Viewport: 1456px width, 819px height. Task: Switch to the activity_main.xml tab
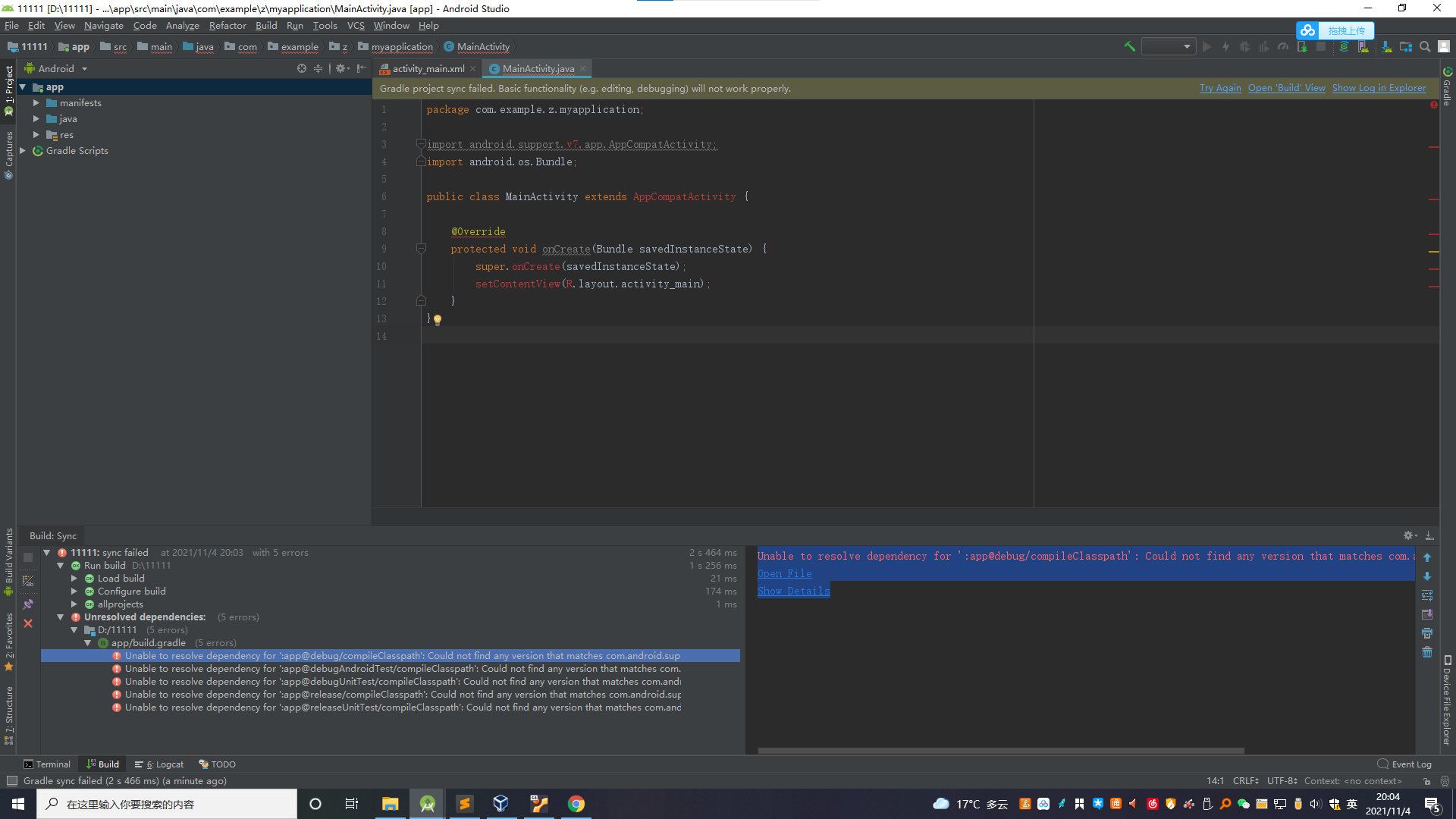(x=428, y=69)
